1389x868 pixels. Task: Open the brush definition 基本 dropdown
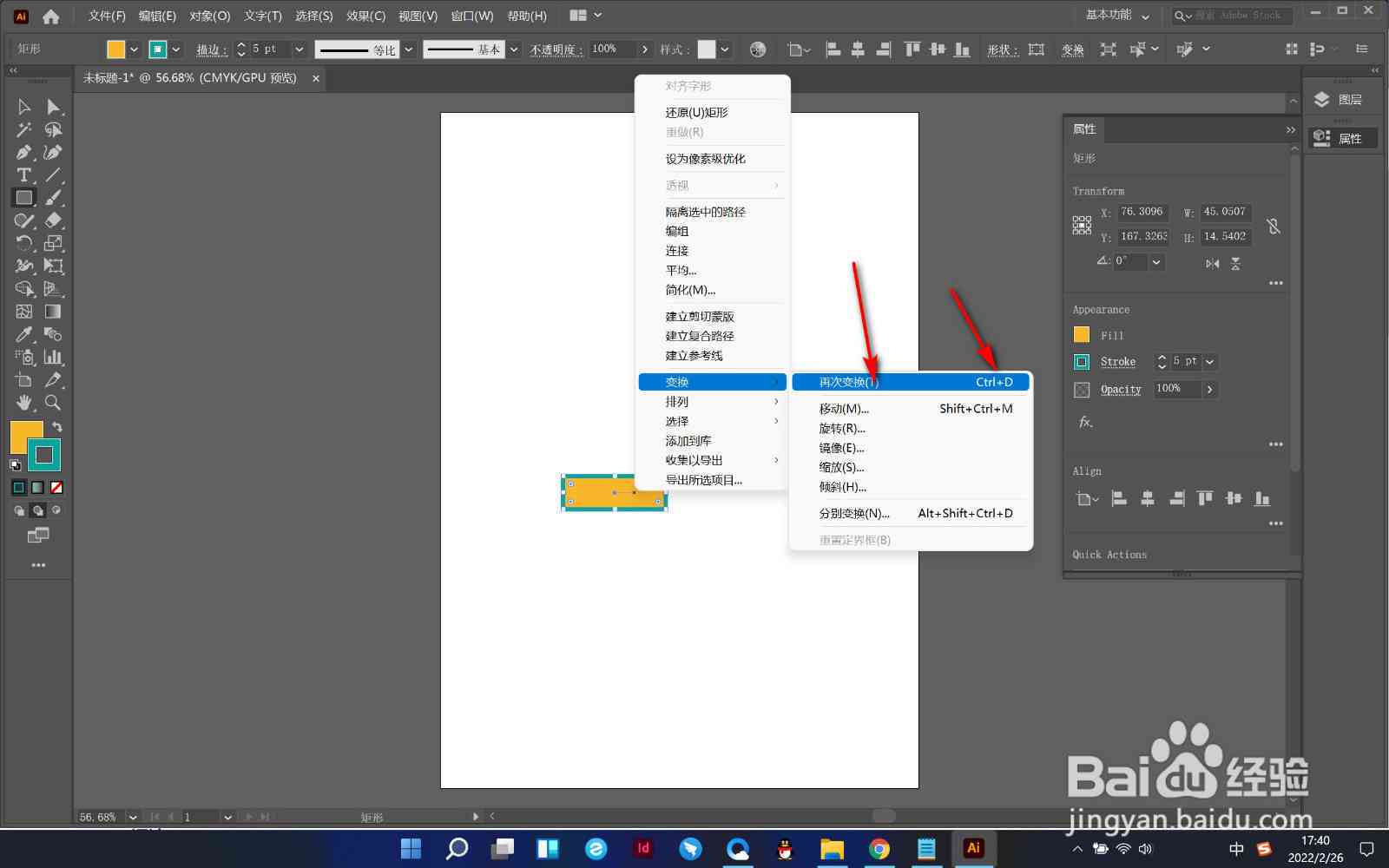(x=513, y=49)
